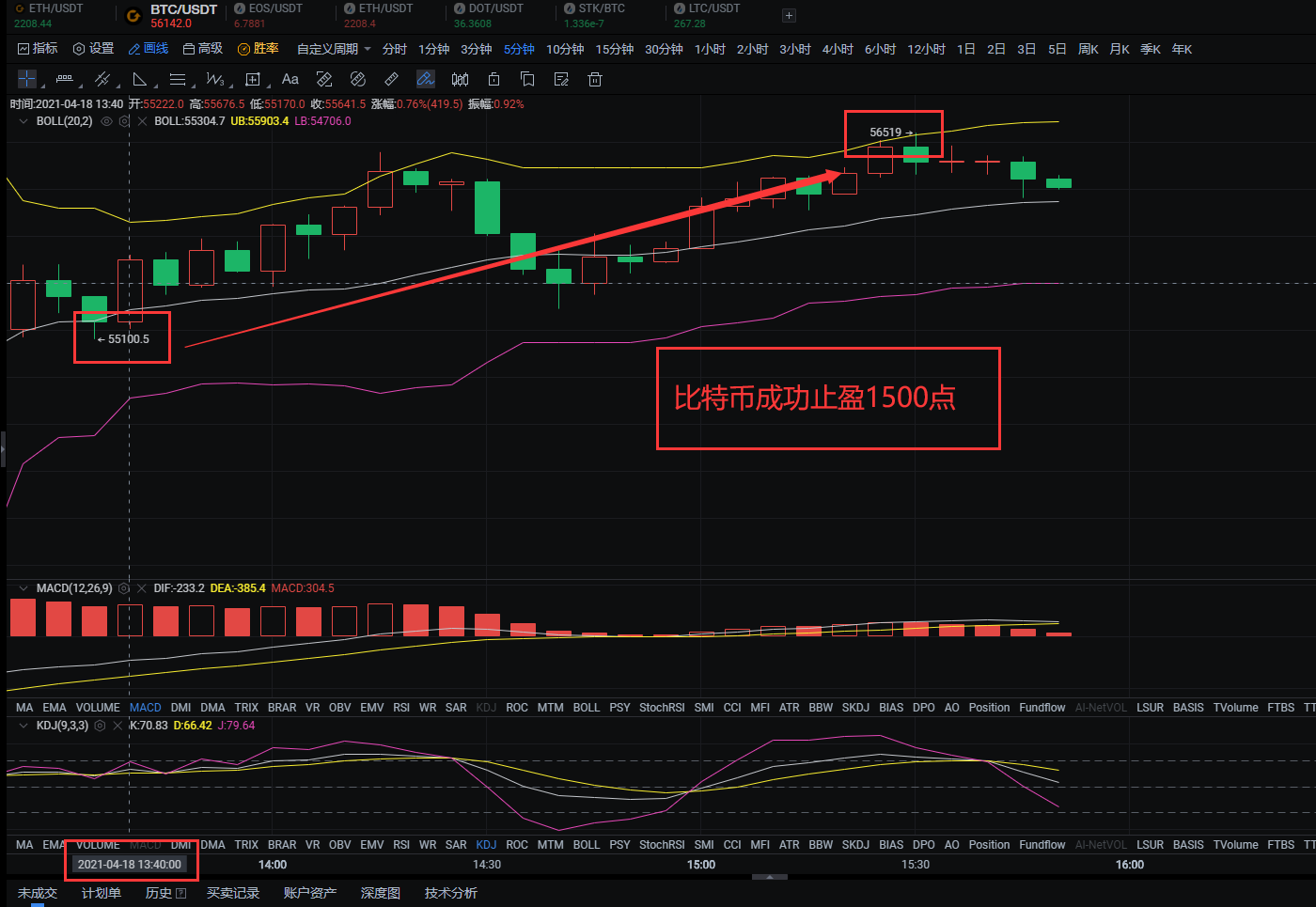Close the MACD indicator panel
Viewport: 1316px width, 907px height.
point(142,588)
